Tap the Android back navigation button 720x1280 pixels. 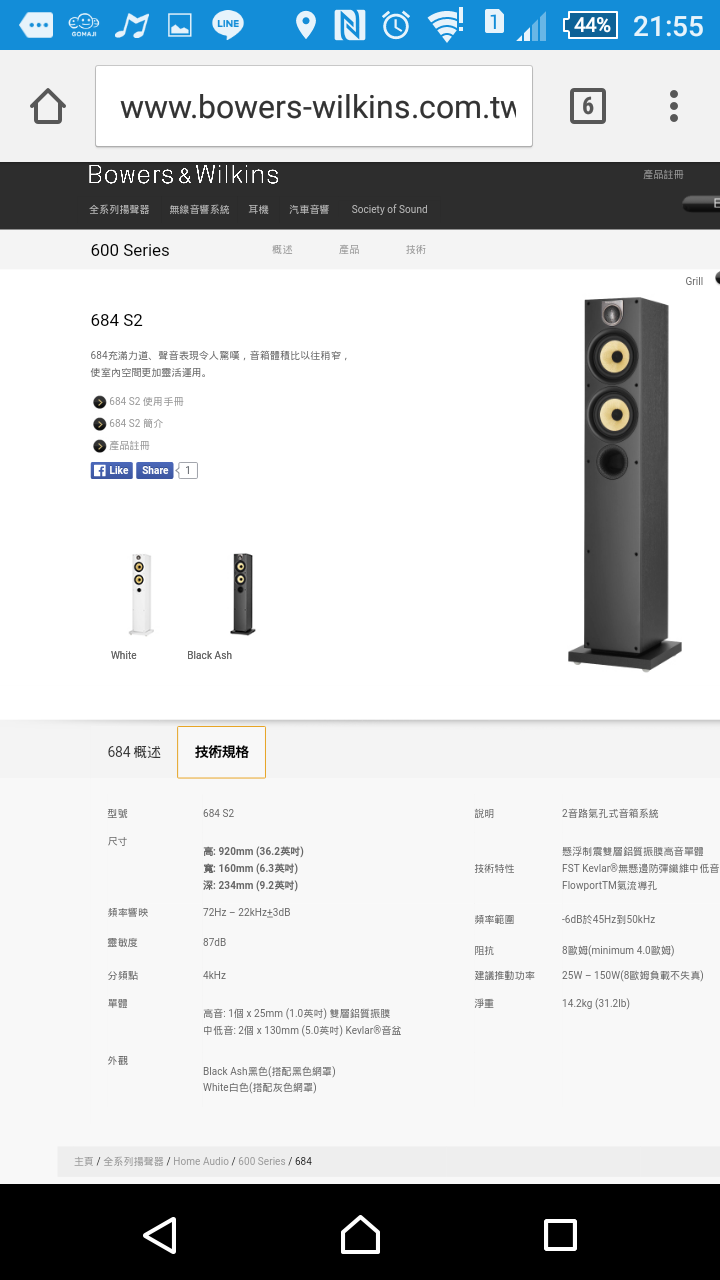160,1235
